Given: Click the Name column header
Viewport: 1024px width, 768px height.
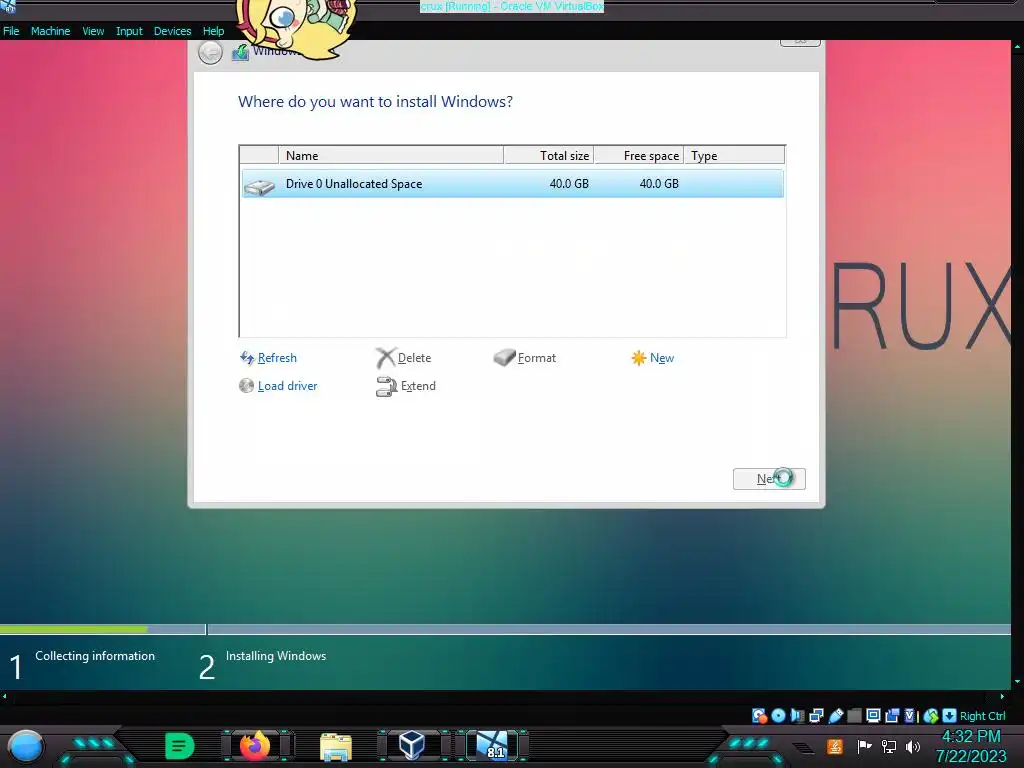Looking at the screenshot, I should pos(391,155).
